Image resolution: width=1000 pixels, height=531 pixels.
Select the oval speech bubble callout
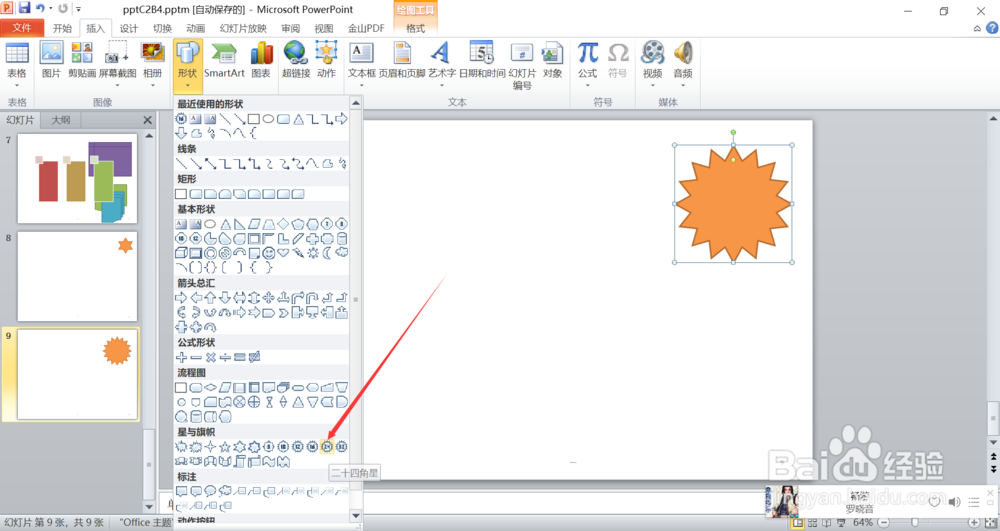210,491
